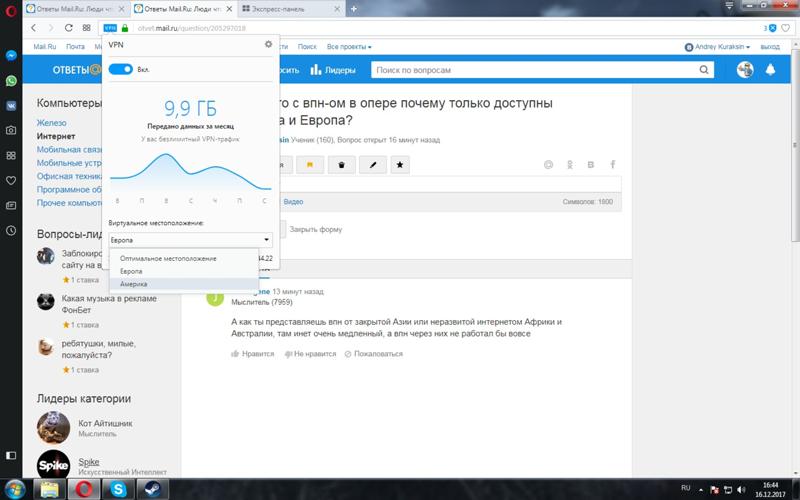The height and width of the screenshot is (500, 800).
Task: Dislike the answer with Не нравится
Action: (x=310, y=354)
